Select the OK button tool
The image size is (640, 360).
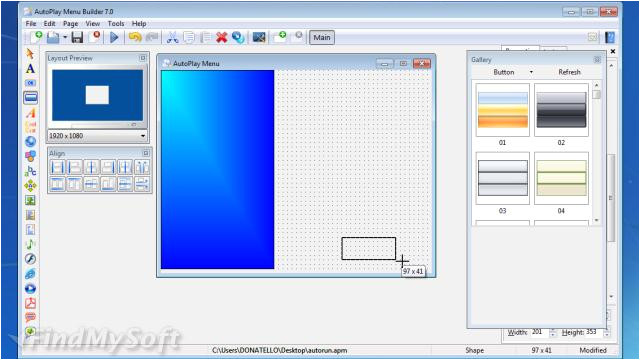[x=30, y=83]
